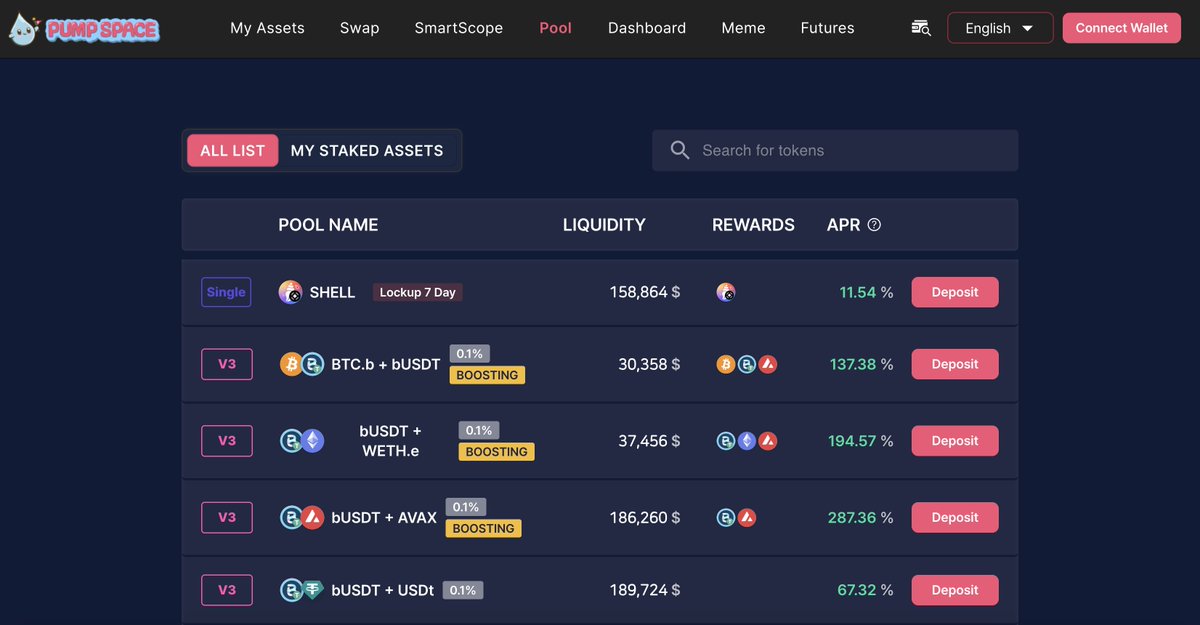Click the magnifier icon in the search field
The width and height of the screenshot is (1200, 625).
(x=680, y=151)
